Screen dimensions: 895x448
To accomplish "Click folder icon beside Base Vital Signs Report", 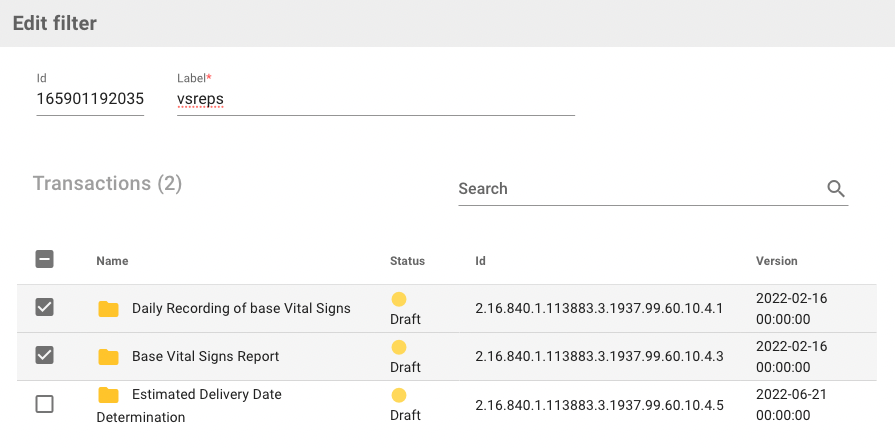I will [x=108, y=357].
